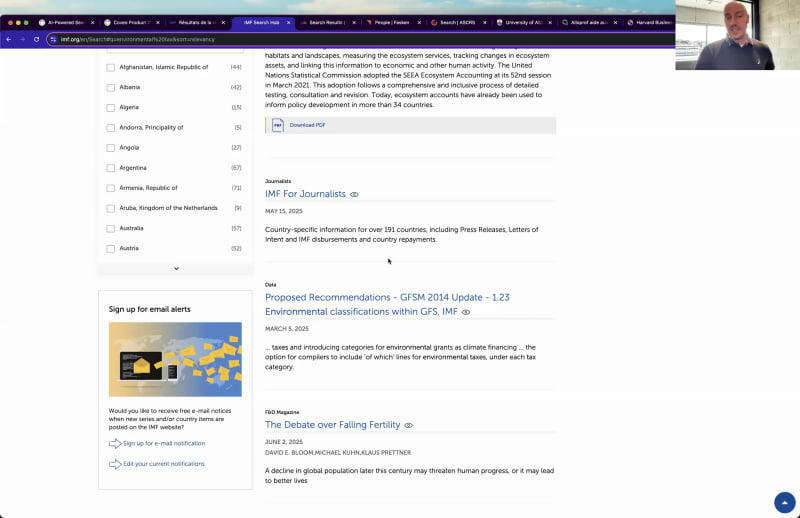This screenshot has width=800, height=518.
Task: Click eye icon beside IMF For Journalists
Action: [x=354, y=194]
